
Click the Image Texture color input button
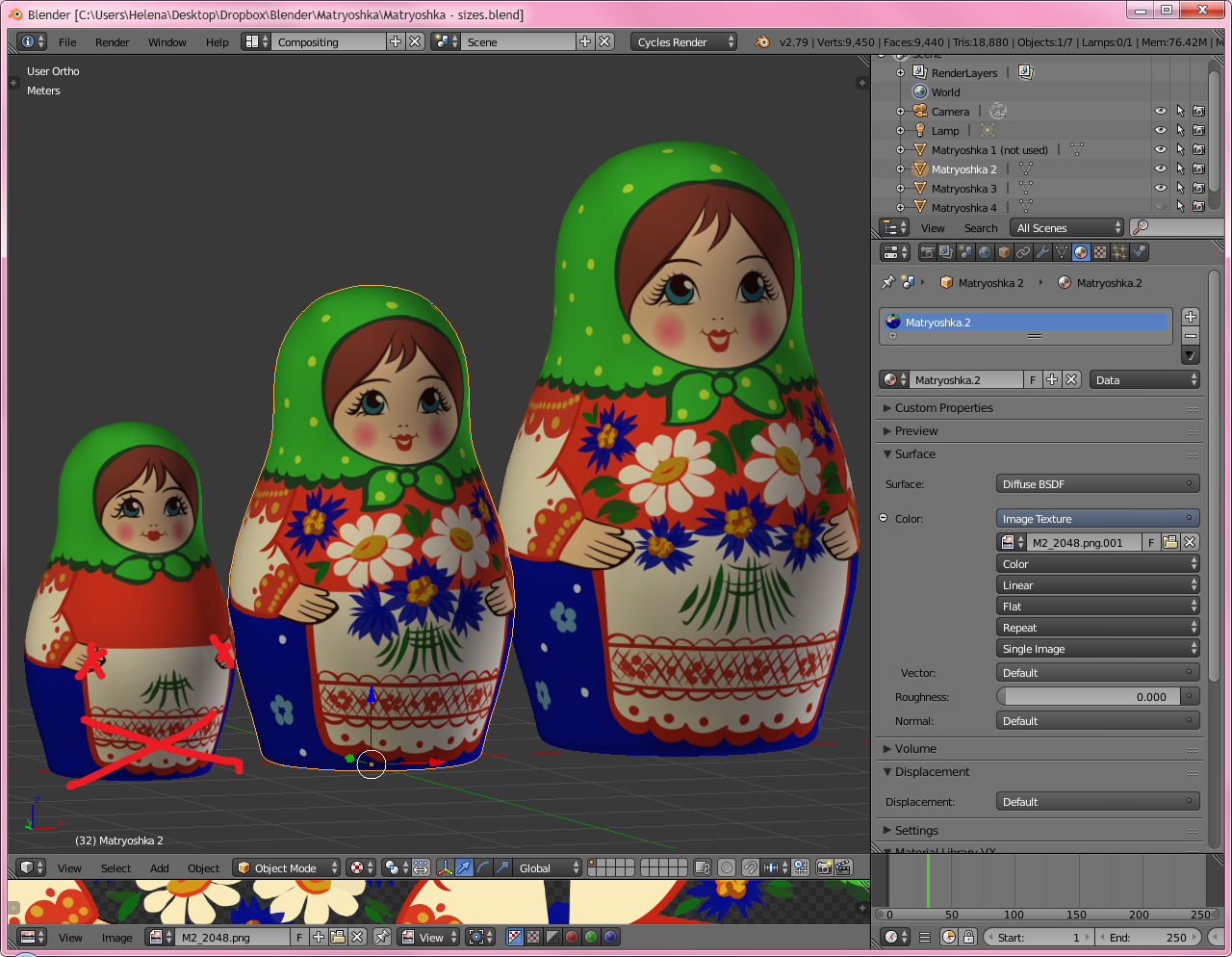click(x=1097, y=518)
